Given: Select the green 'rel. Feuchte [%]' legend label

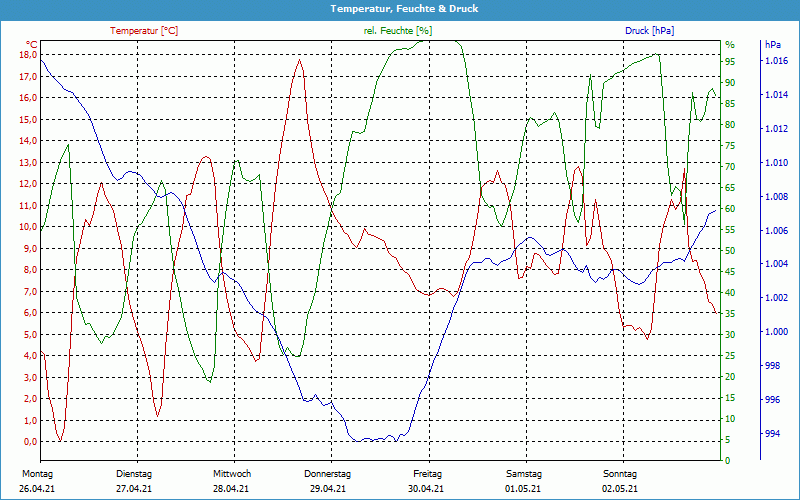Looking at the screenshot, I should 397,31.
